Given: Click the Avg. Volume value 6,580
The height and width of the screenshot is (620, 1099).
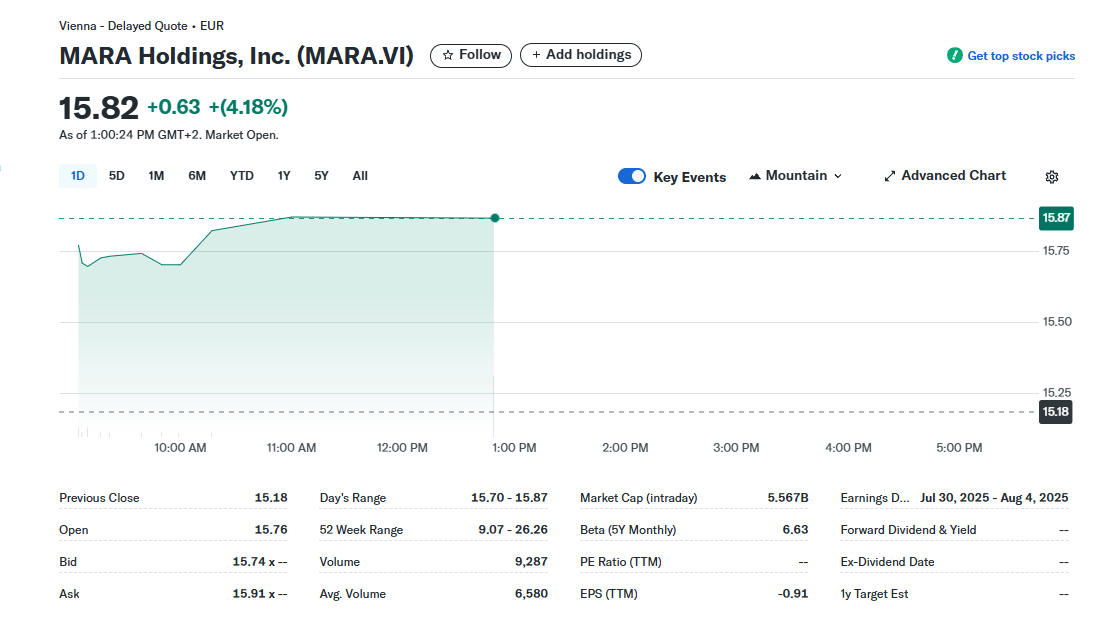Looking at the screenshot, I should pyautogui.click(x=531, y=593).
